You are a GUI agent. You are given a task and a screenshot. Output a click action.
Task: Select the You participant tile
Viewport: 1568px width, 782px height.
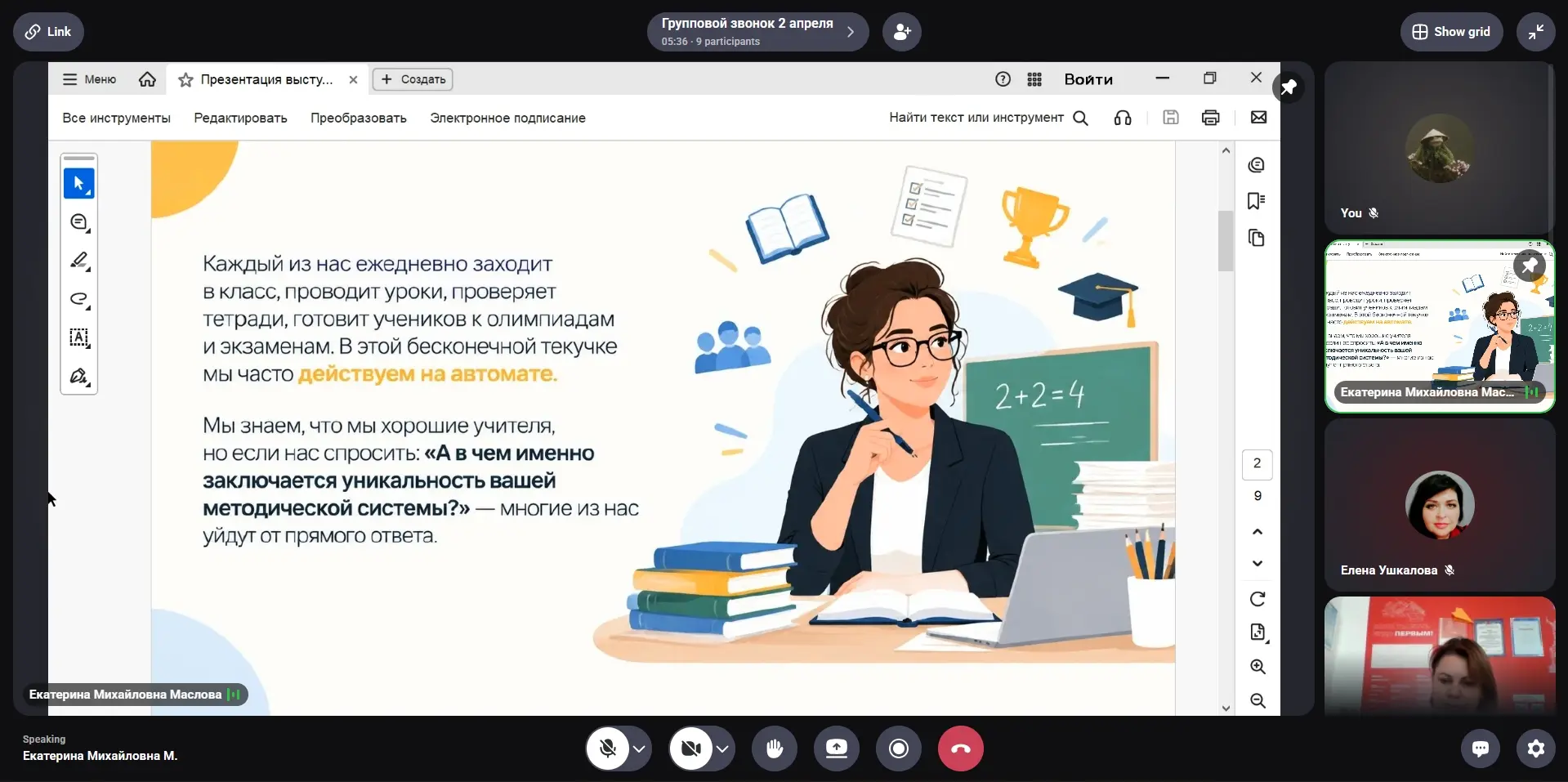[1439, 148]
